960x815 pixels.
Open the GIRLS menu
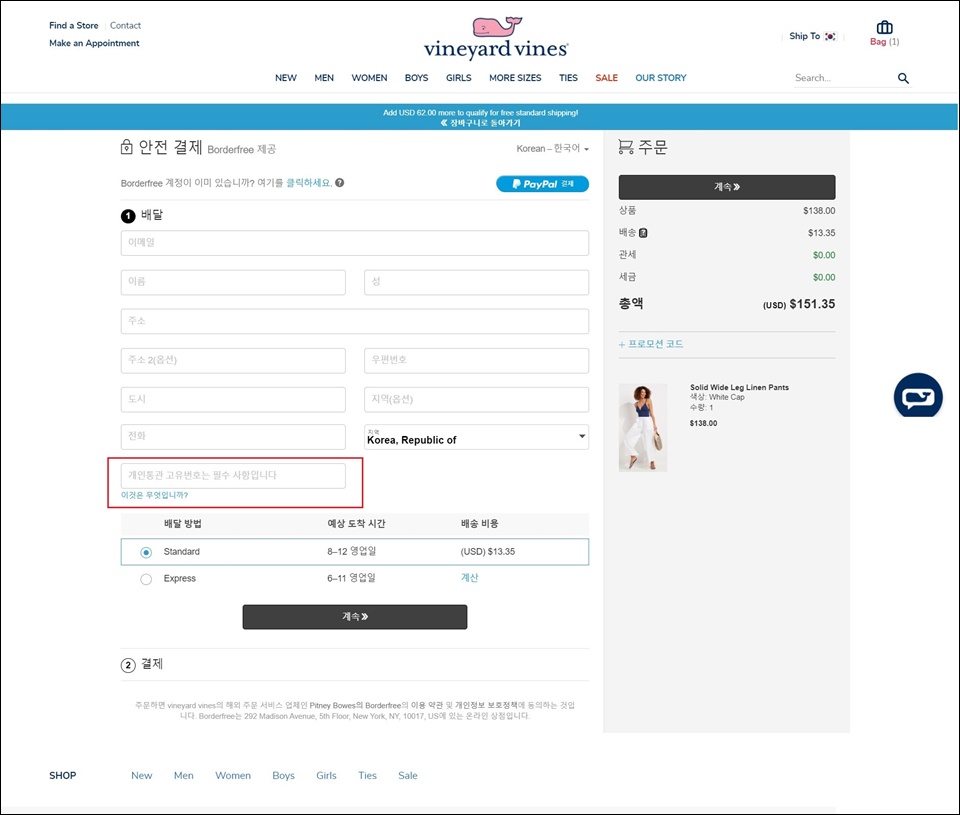[459, 78]
